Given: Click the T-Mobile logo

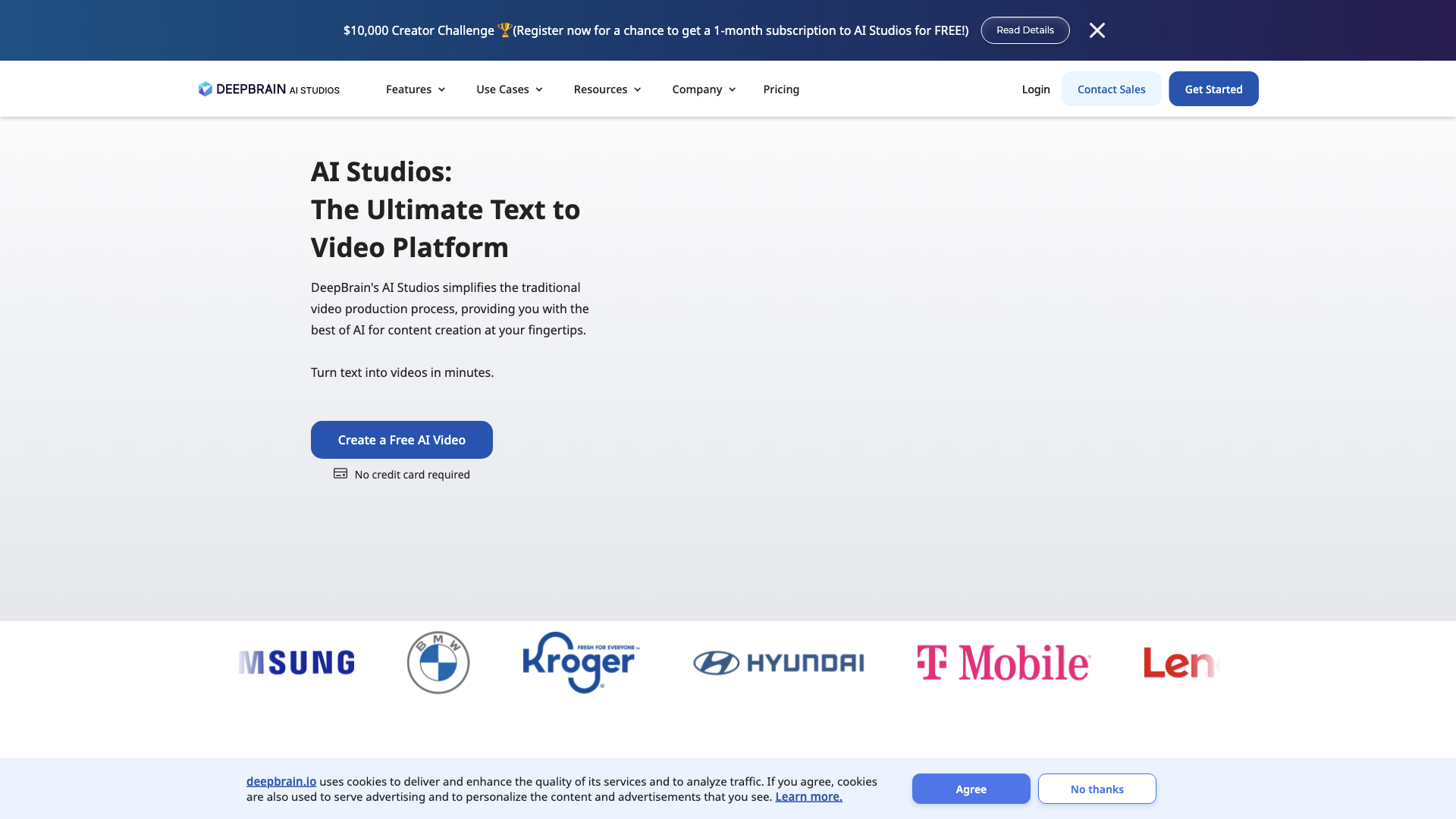Looking at the screenshot, I should [1004, 663].
